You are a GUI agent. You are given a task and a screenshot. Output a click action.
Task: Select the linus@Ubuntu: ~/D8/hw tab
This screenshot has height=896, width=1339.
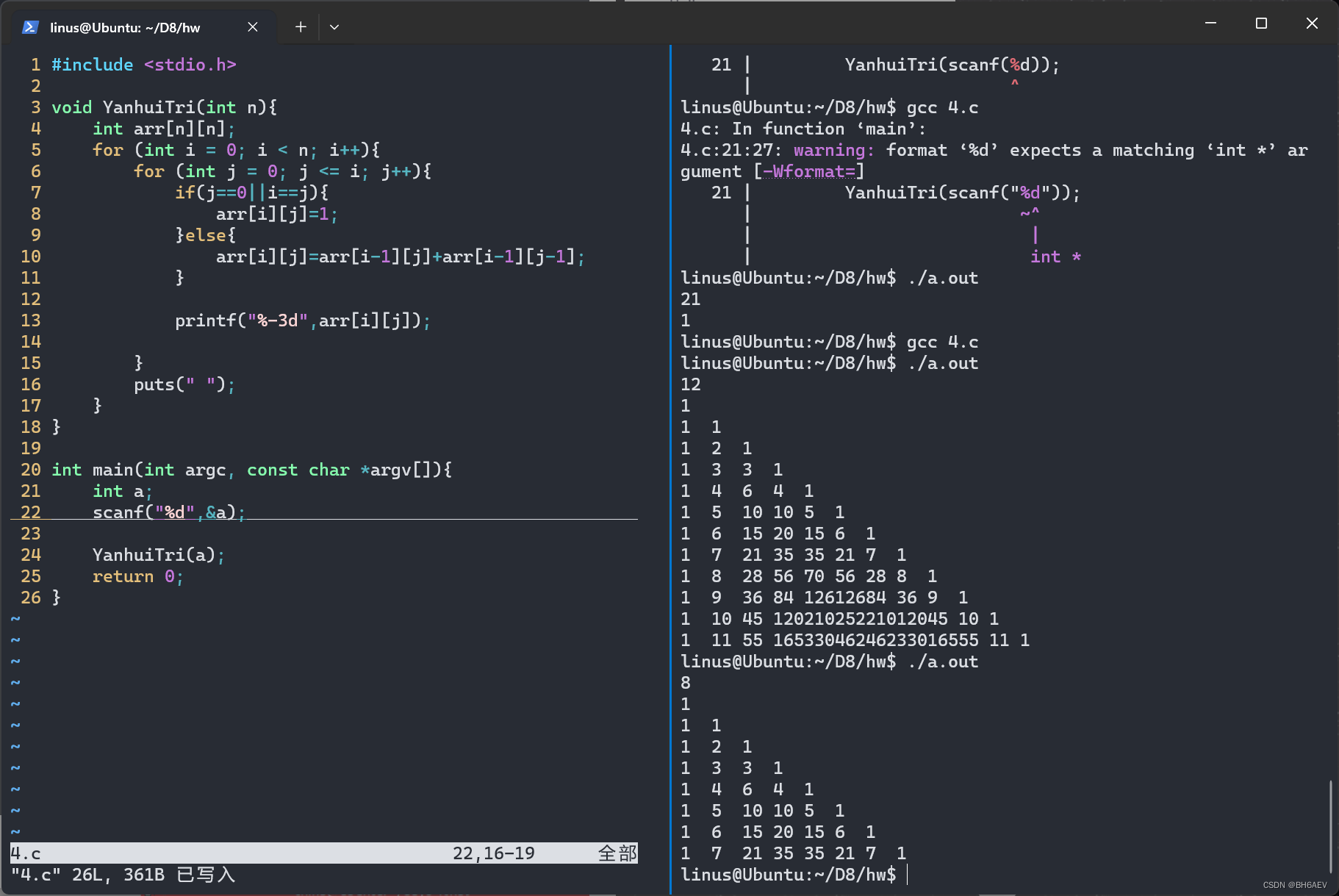coord(125,28)
